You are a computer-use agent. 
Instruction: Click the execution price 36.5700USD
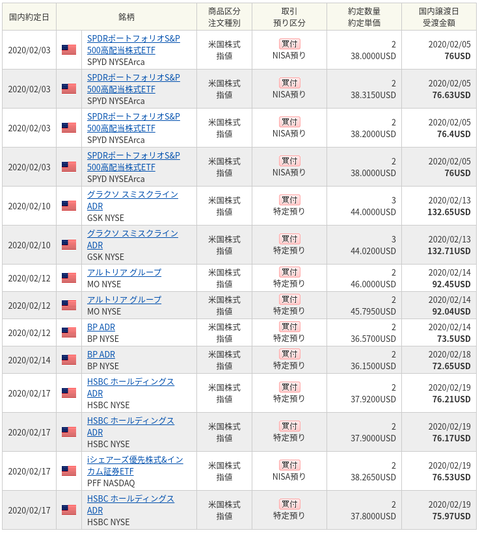pos(373,339)
